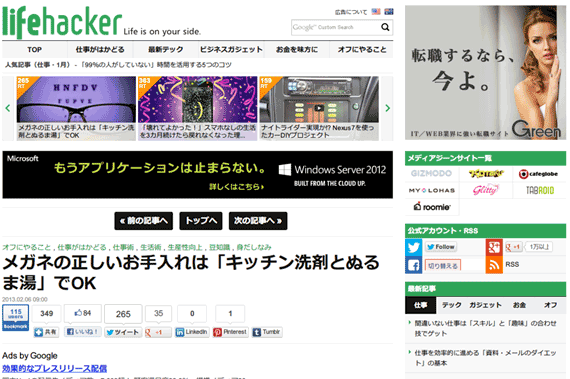Pin article with Pinterest button

[x=230, y=332]
